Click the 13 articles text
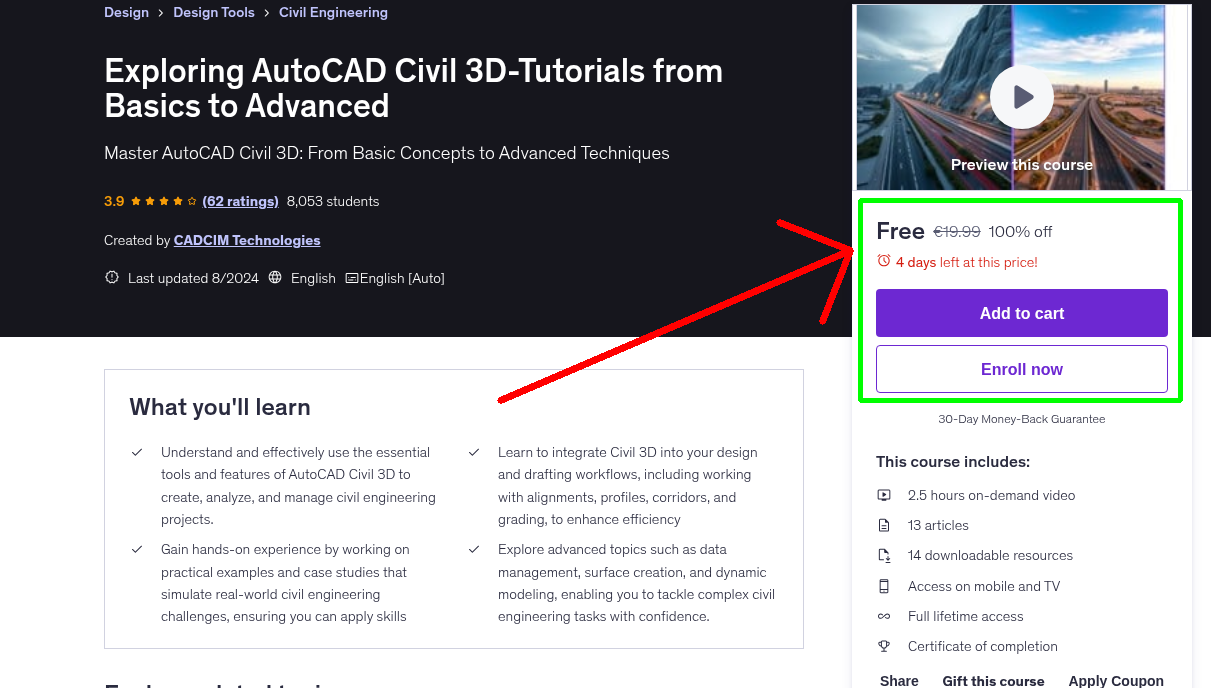The width and height of the screenshot is (1211, 688). pyautogui.click(x=938, y=525)
